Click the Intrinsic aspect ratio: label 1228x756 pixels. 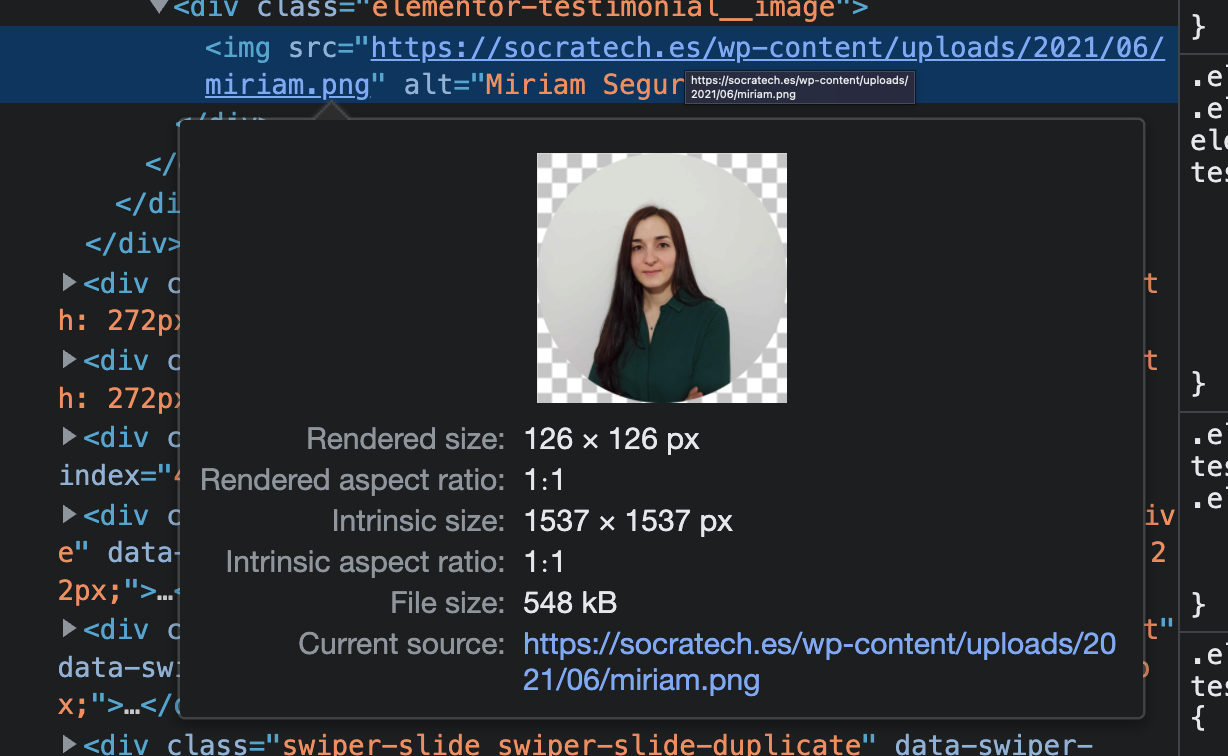coord(366,562)
